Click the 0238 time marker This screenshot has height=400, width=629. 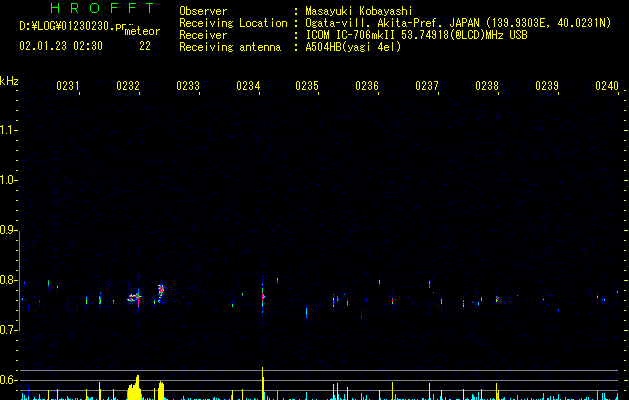point(487,85)
